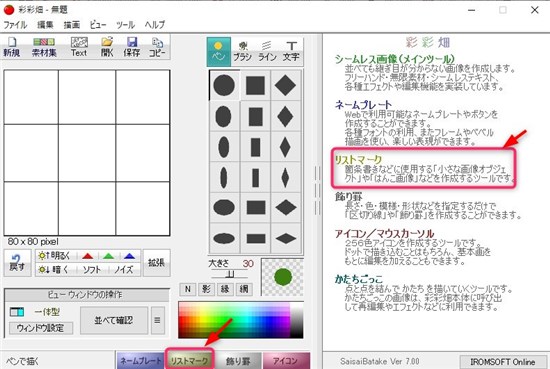Toggle the 彩 drawing mode
The image size is (550, 369).
(x=207, y=289)
